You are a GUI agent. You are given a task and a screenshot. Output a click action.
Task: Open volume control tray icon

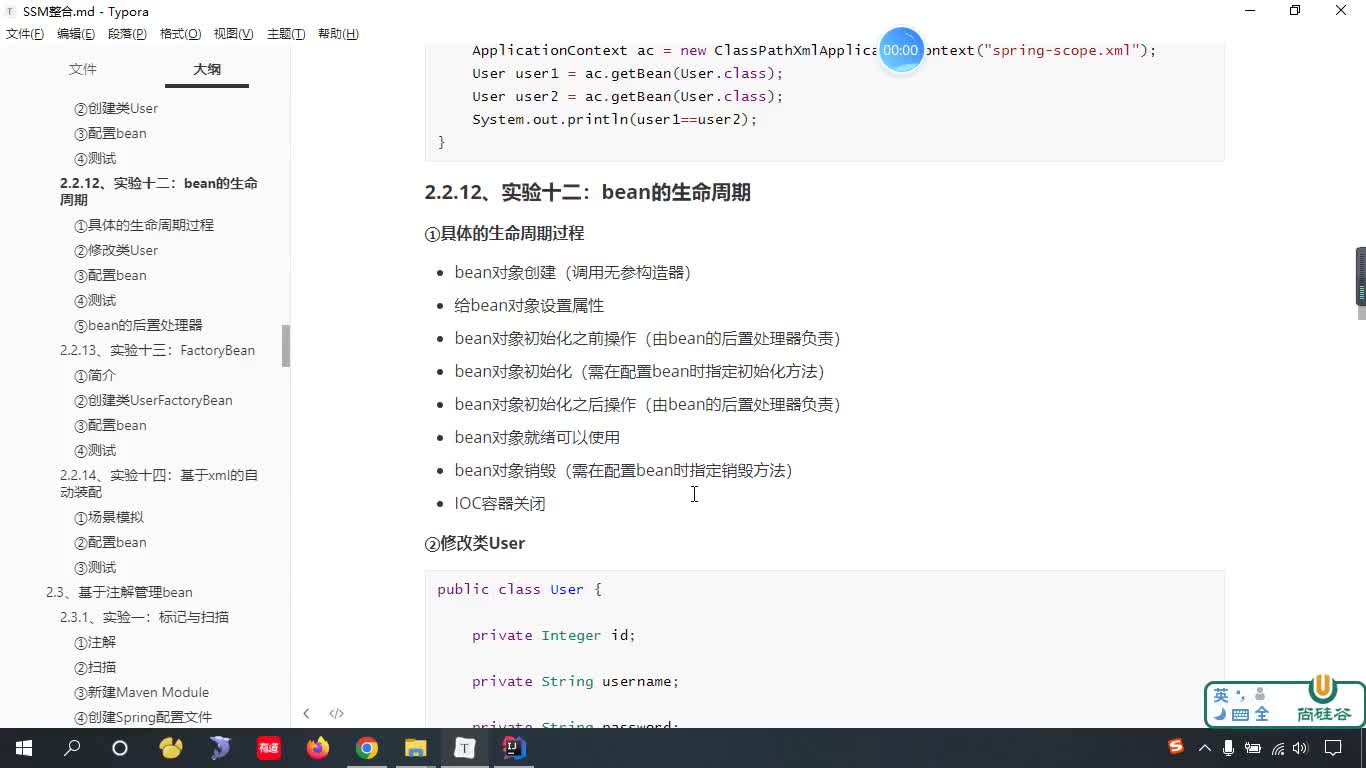(x=1300, y=748)
